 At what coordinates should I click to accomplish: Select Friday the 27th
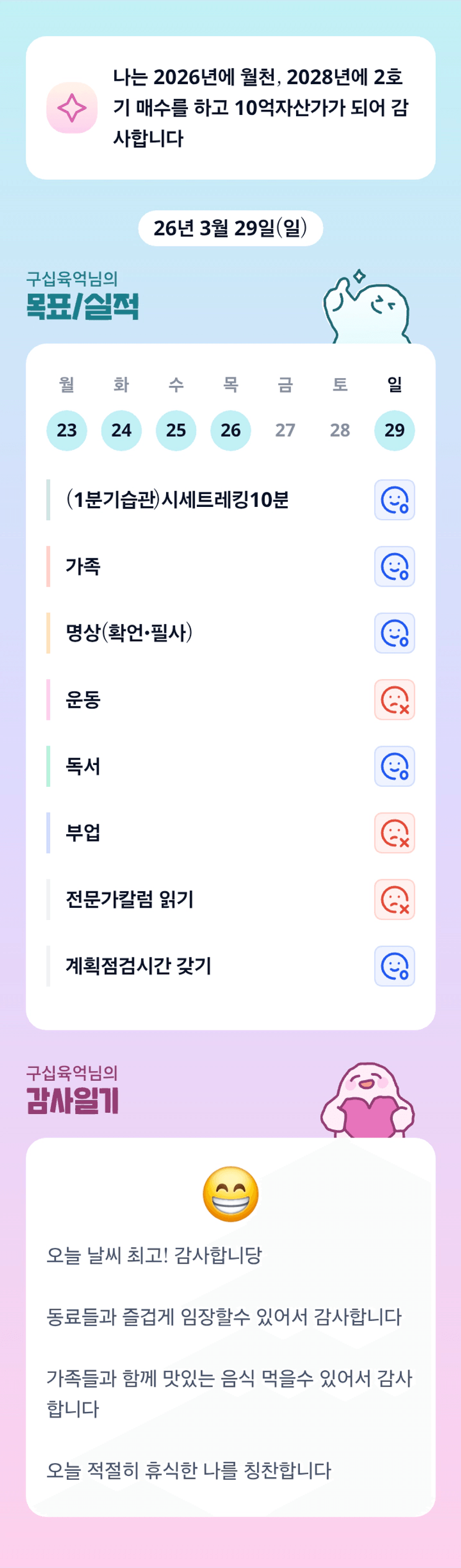pyautogui.click(x=285, y=430)
